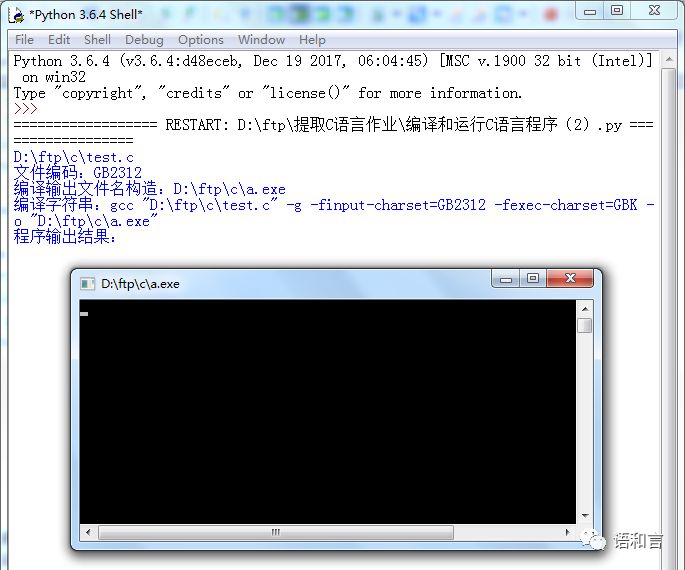Screen dimensions: 685x570
Task: Open the File menu
Action: tap(24, 40)
